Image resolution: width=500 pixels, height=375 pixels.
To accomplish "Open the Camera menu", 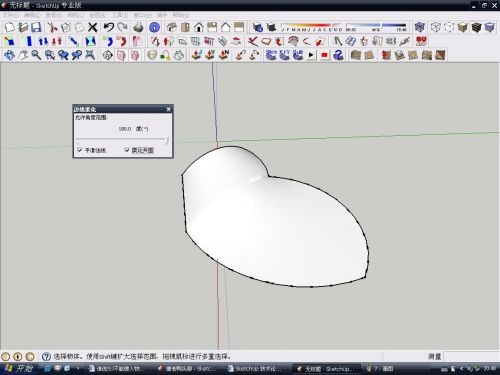I will pyautogui.click(x=76, y=15).
